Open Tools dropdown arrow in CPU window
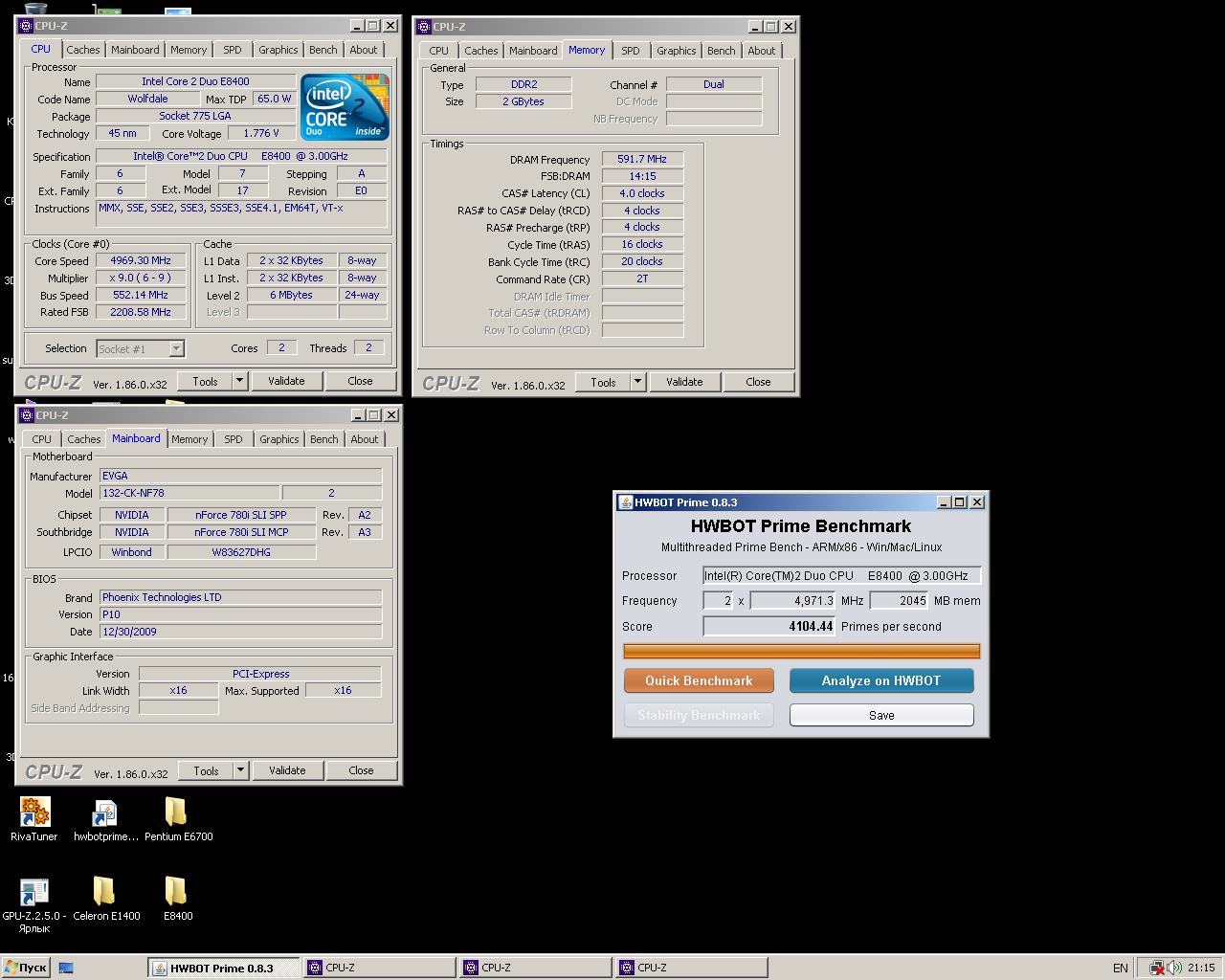1225x980 pixels. point(240,381)
